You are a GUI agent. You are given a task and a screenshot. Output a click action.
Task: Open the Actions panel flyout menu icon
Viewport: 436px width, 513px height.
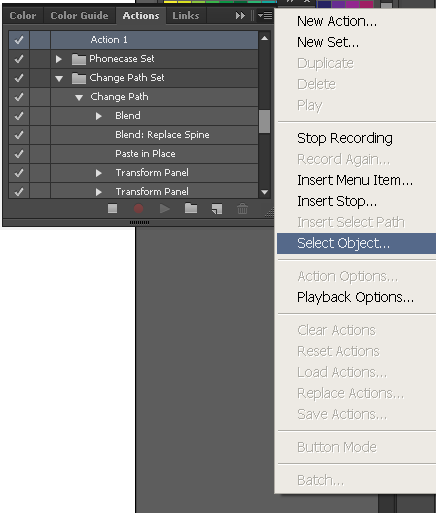(265, 15)
